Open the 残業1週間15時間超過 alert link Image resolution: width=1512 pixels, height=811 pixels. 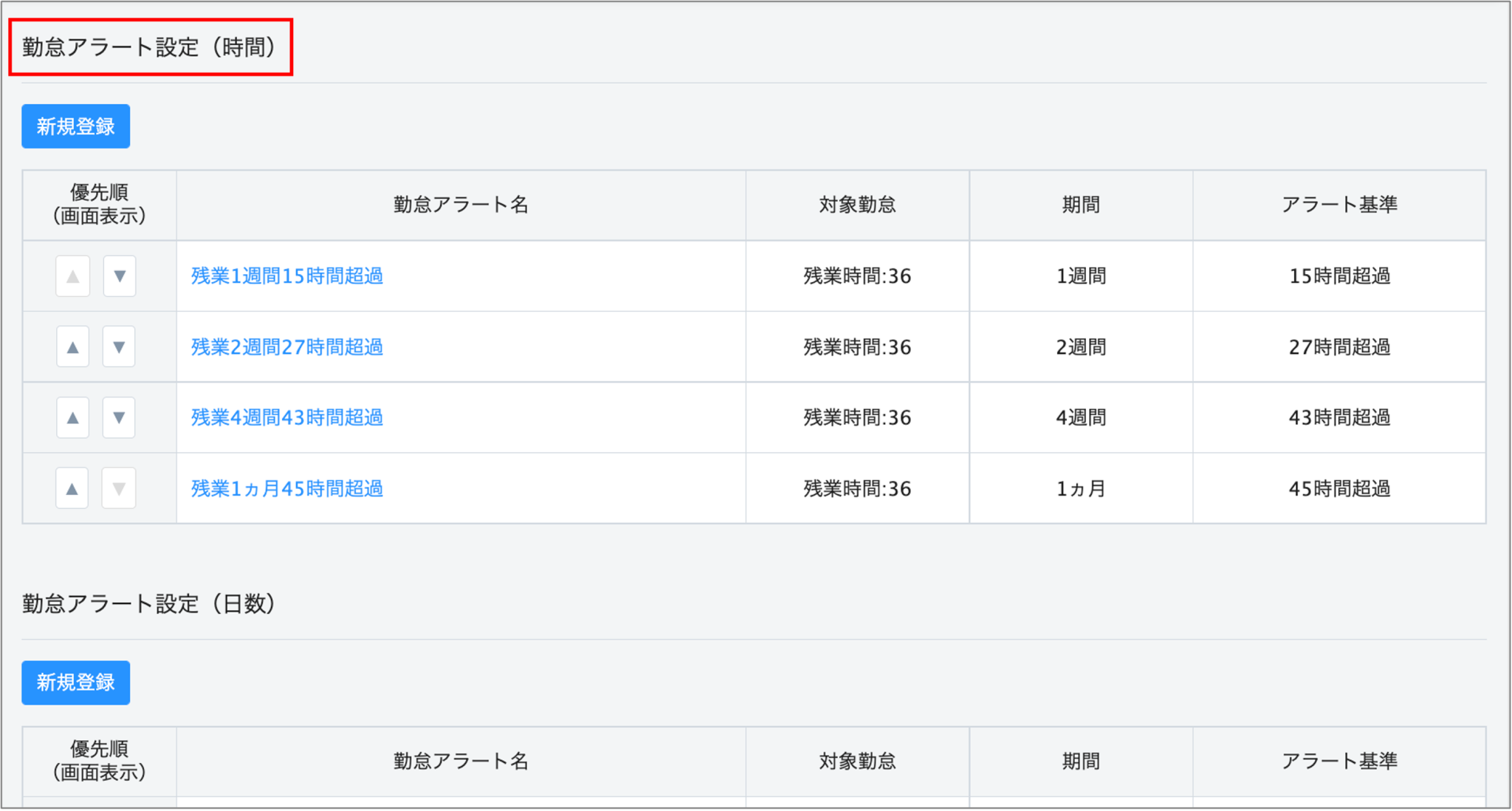coord(286,276)
